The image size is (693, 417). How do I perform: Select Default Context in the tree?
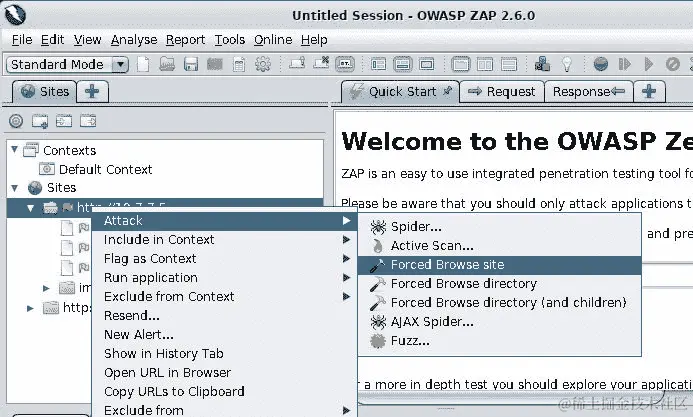[105, 169]
